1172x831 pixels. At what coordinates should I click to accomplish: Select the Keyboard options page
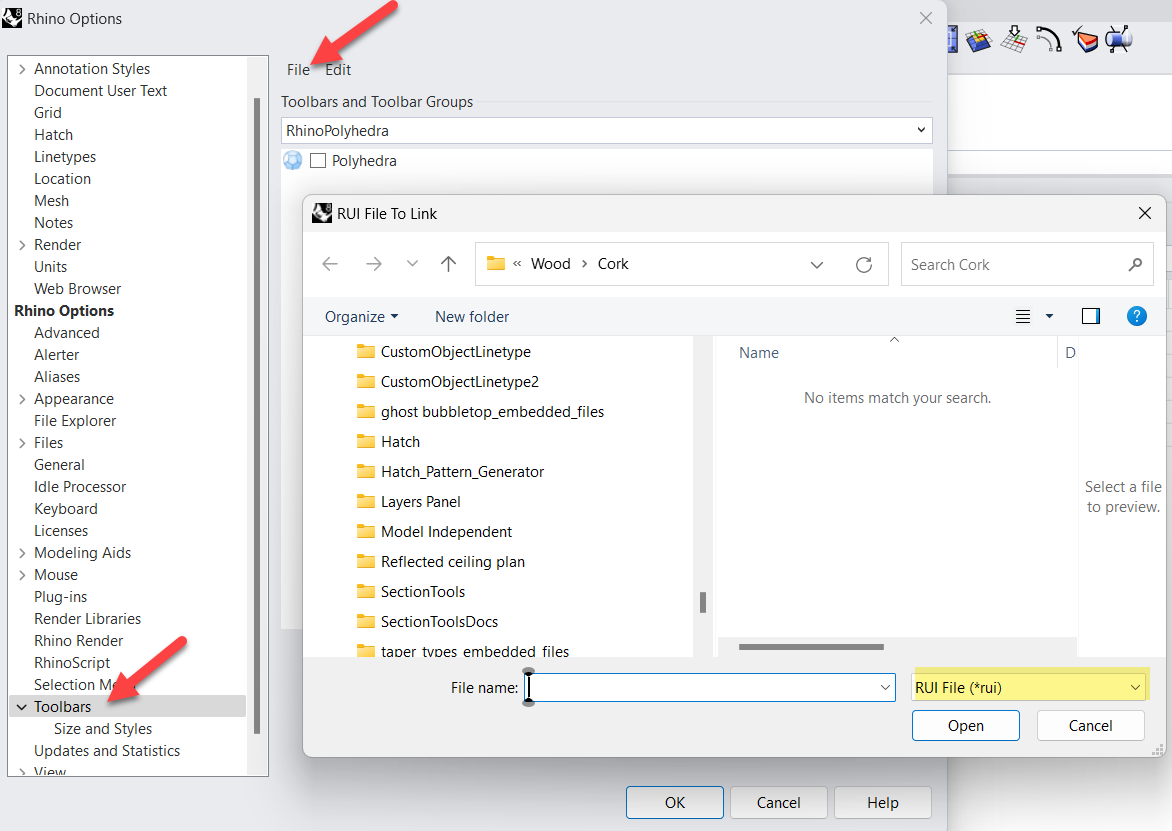pos(66,509)
